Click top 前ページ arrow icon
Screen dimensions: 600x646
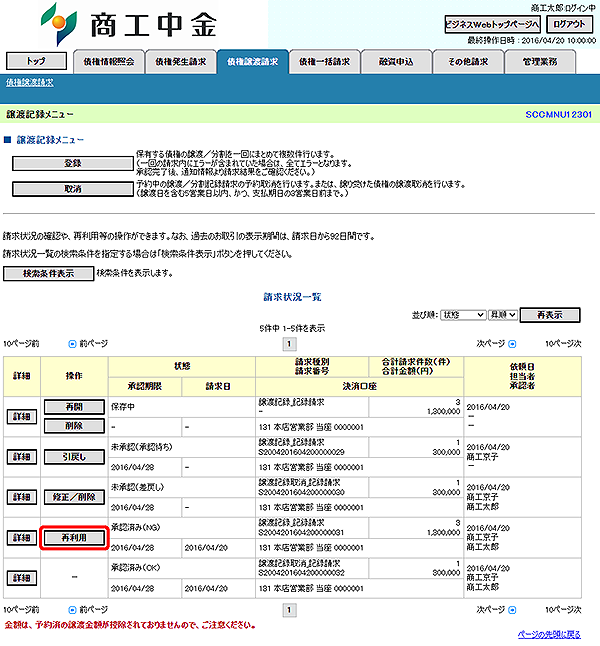[x=72, y=344]
